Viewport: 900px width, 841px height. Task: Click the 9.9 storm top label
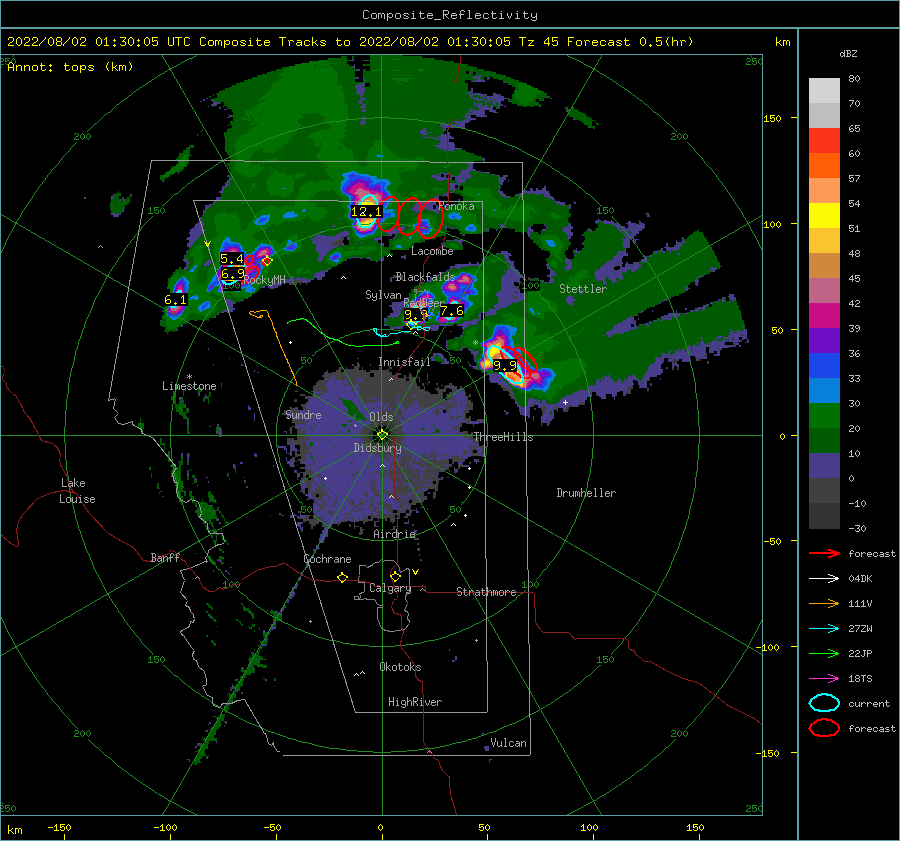click(x=505, y=365)
